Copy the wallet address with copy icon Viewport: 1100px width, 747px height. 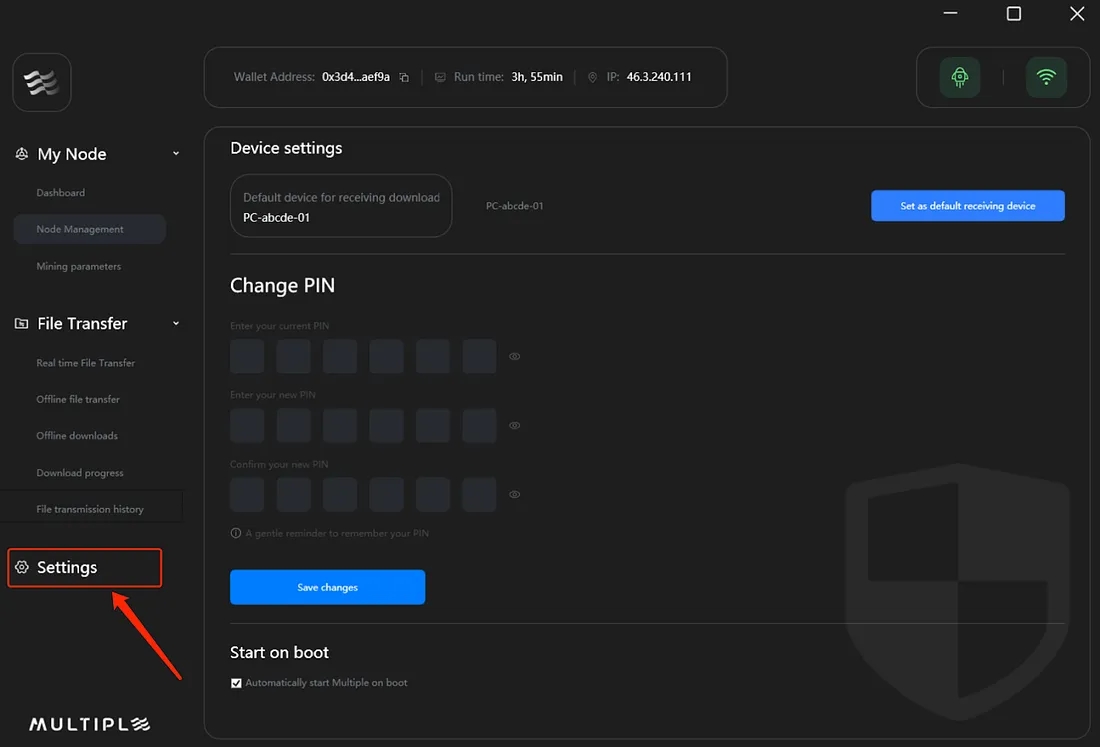(x=404, y=77)
